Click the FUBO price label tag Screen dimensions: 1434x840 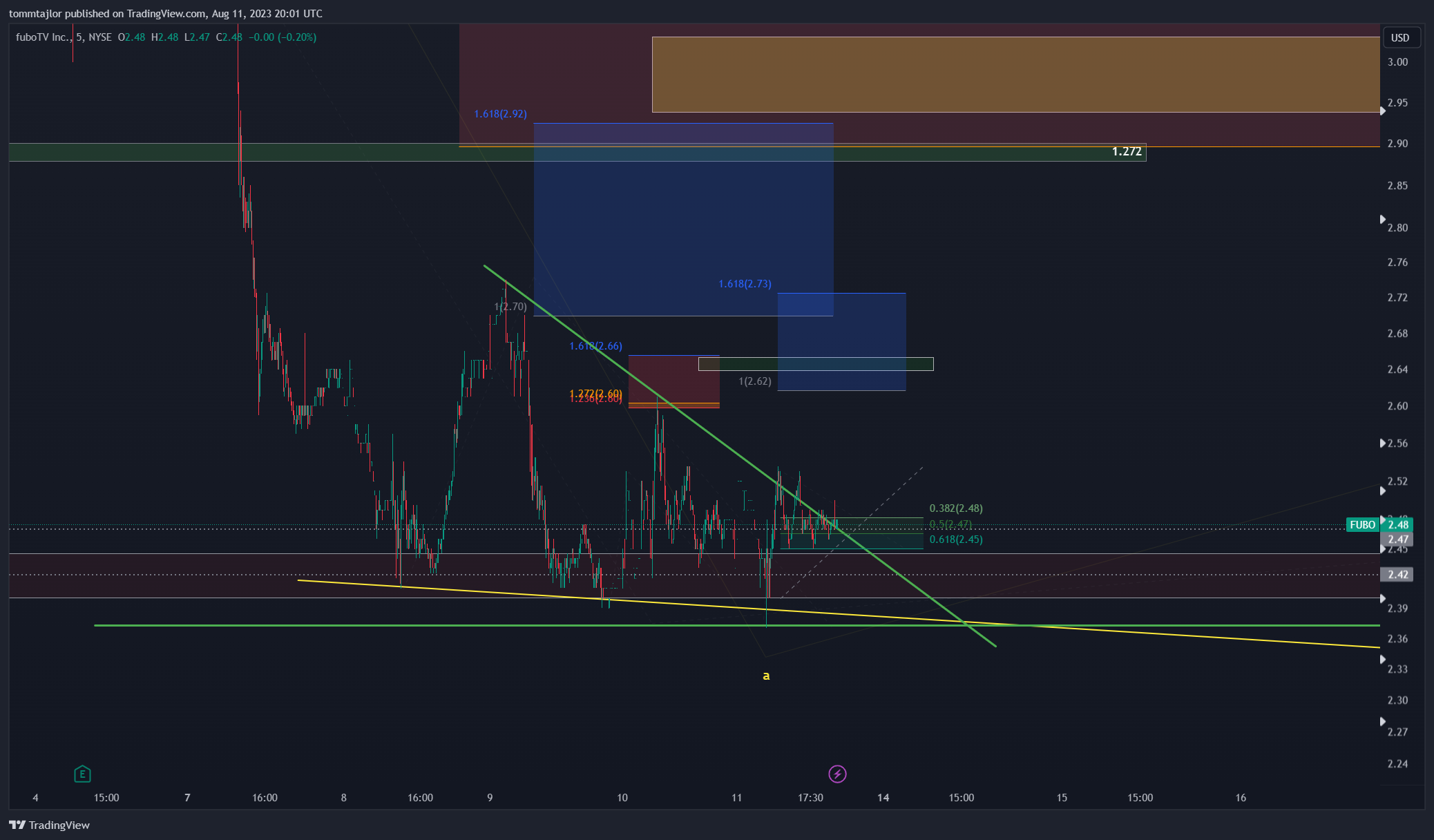1362,525
